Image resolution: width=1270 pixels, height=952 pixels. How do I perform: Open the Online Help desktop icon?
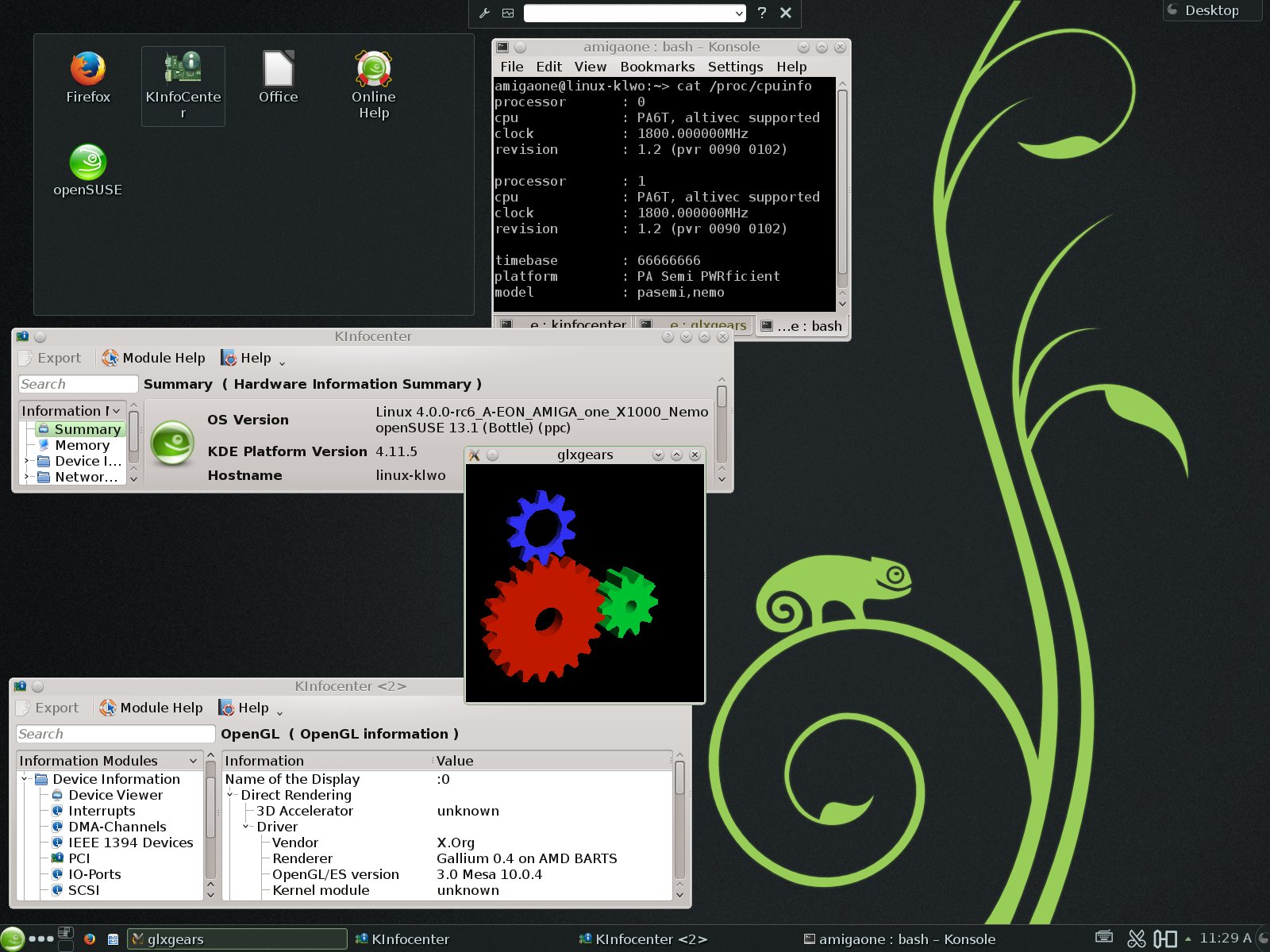point(373,70)
